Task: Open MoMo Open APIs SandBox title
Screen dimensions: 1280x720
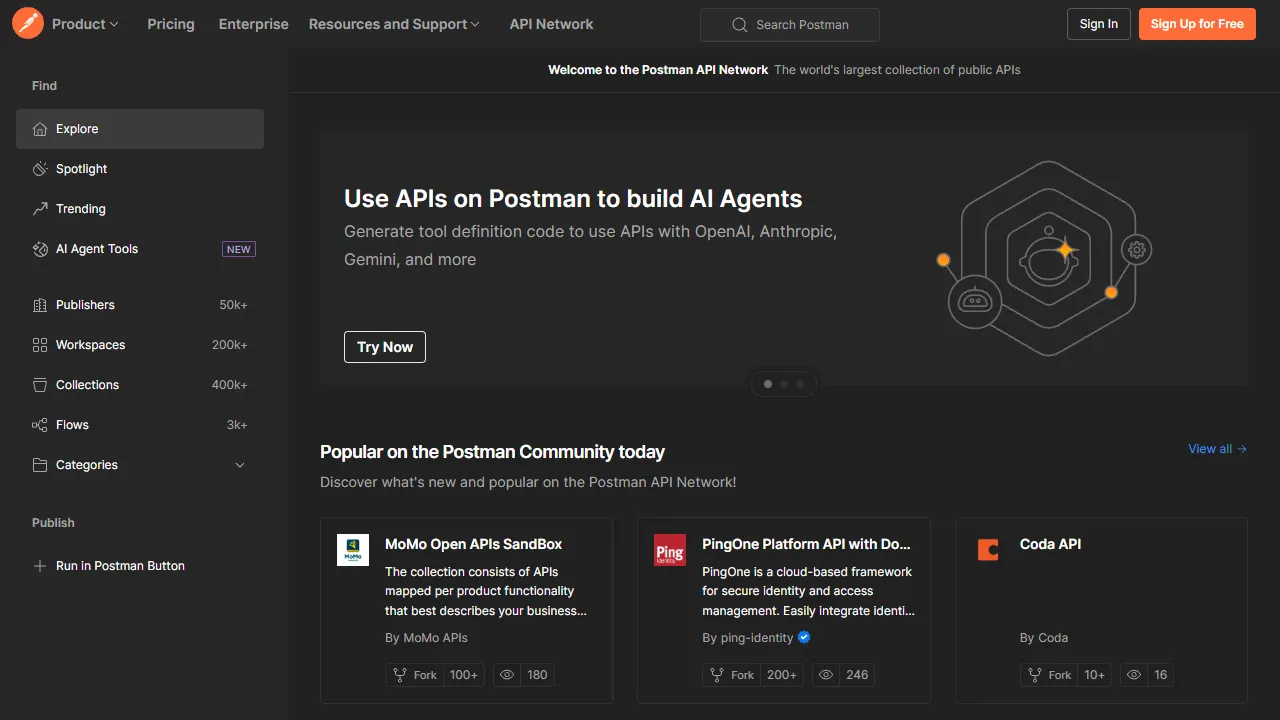Action: pos(474,544)
